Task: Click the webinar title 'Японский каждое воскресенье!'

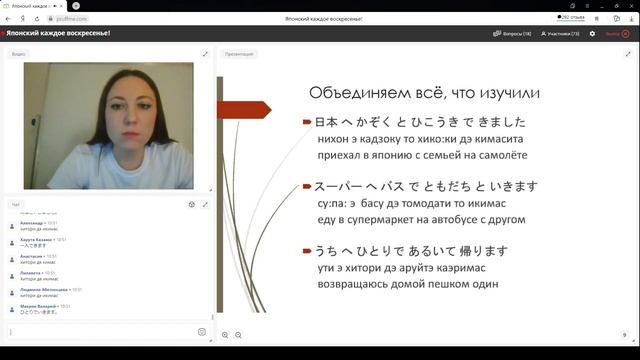Action: pyautogui.click(x=58, y=33)
